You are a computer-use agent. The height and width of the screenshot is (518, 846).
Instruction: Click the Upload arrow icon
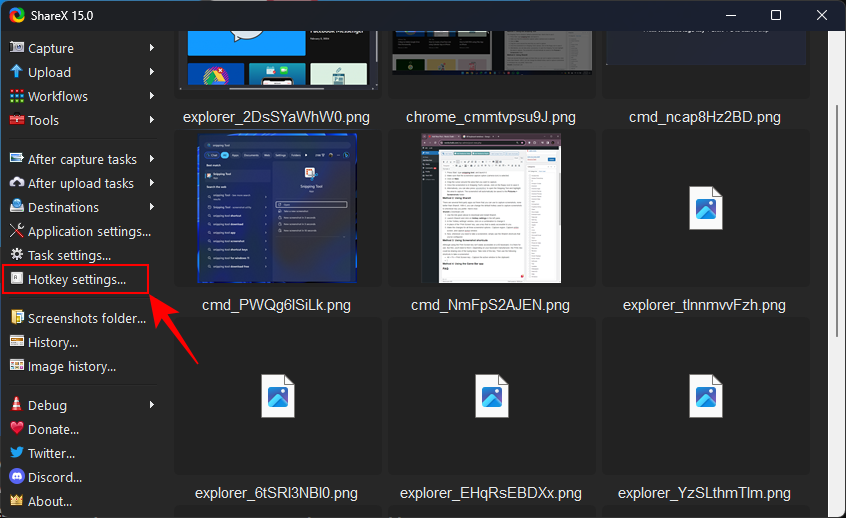point(17,71)
